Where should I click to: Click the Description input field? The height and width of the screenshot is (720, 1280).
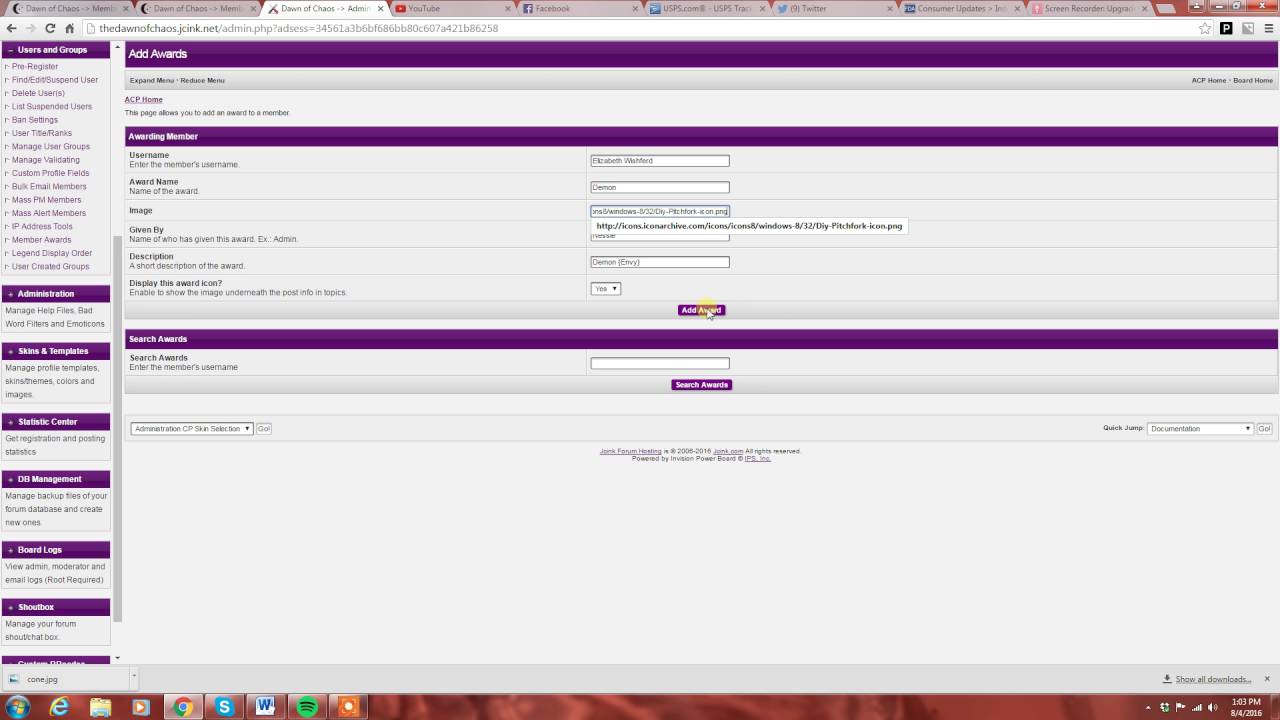[x=660, y=262]
